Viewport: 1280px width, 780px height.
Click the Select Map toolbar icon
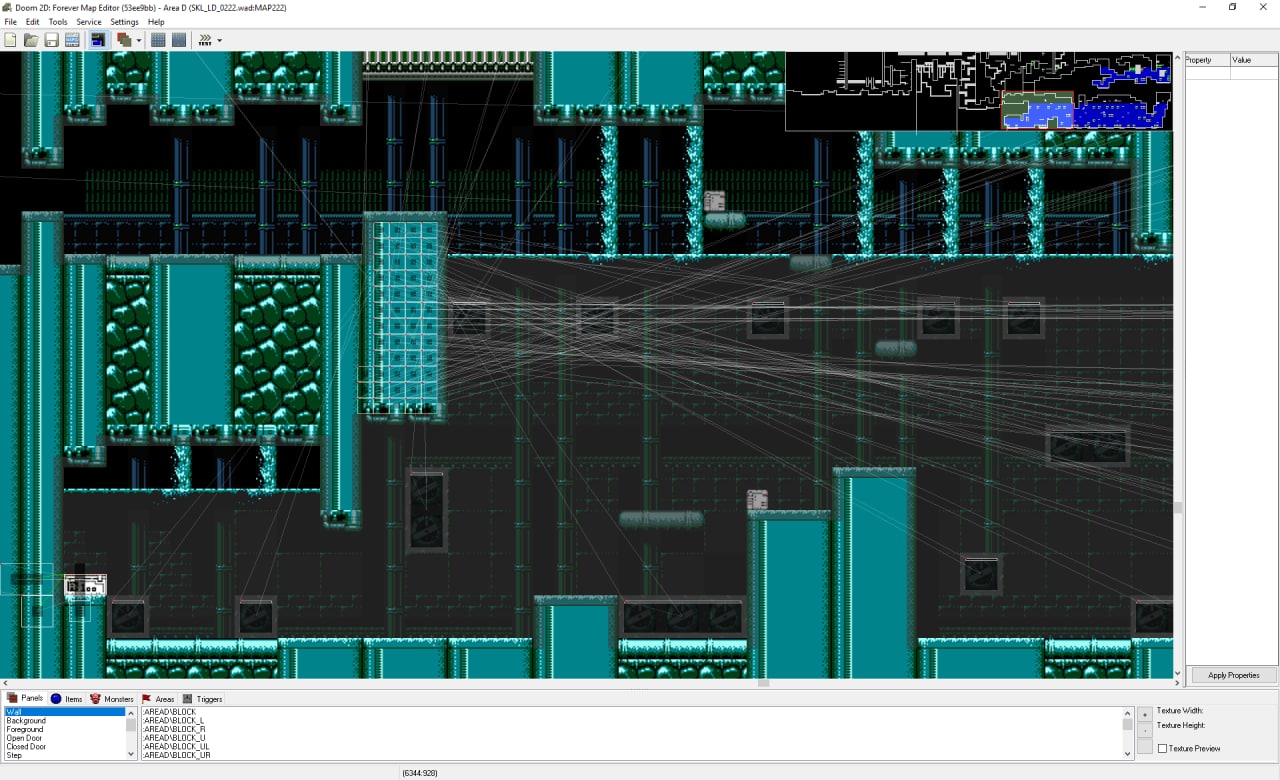pos(72,40)
